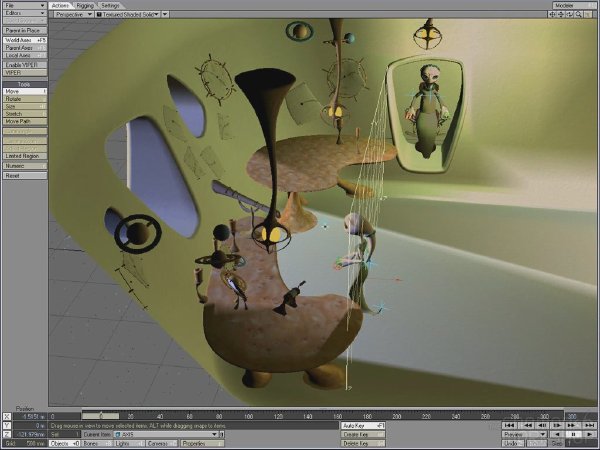Toggle the Y axis channel button
The image size is (600, 450).
pos(7,426)
